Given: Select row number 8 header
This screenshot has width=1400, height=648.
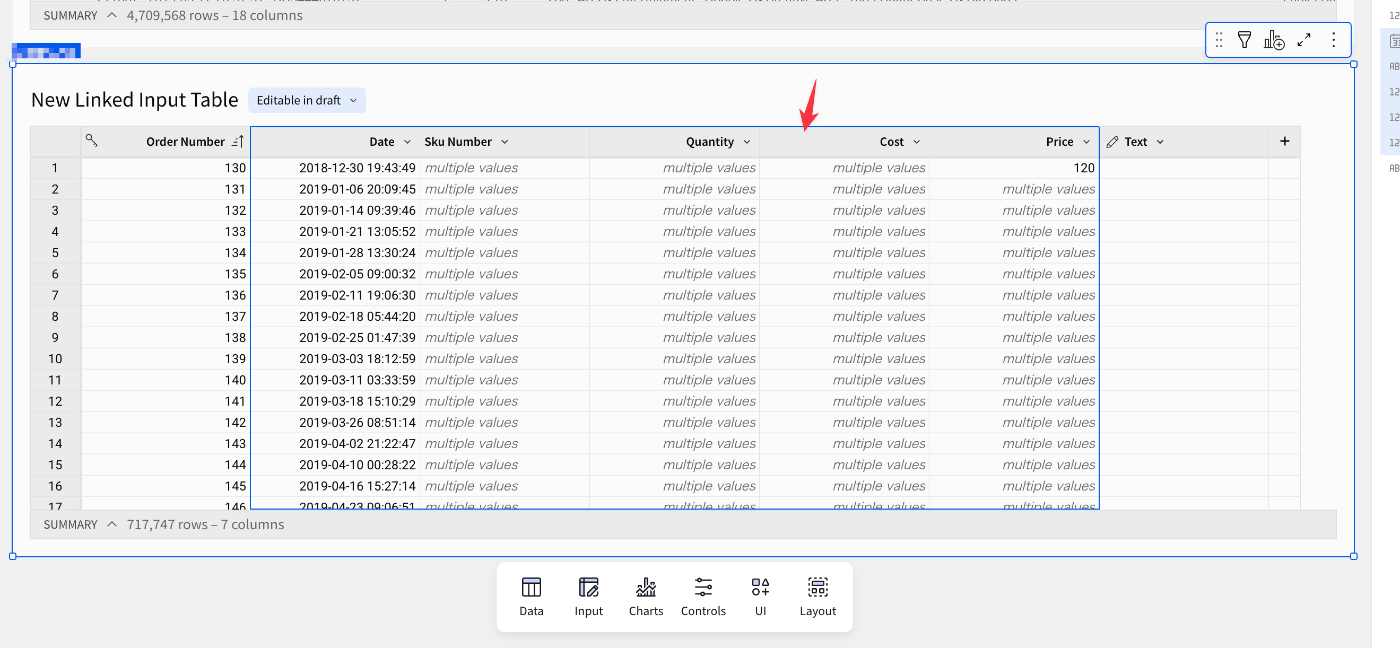Looking at the screenshot, I should coord(55,316).
